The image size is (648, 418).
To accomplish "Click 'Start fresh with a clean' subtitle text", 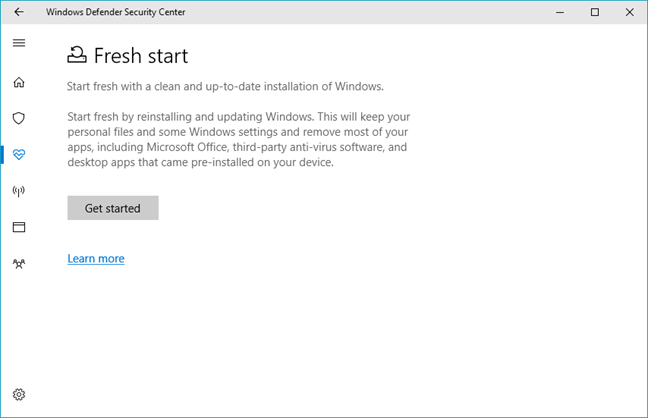I will pos(225,86).
